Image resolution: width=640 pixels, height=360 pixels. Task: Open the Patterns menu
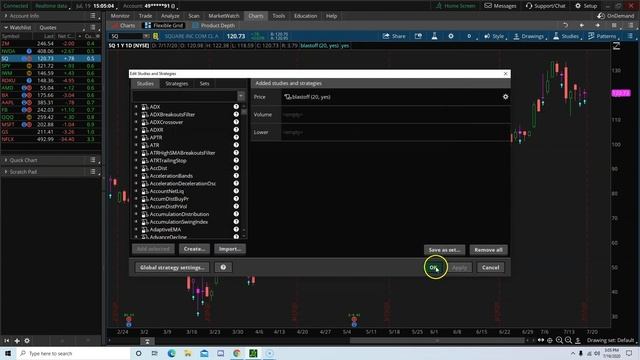click(602, 36)
